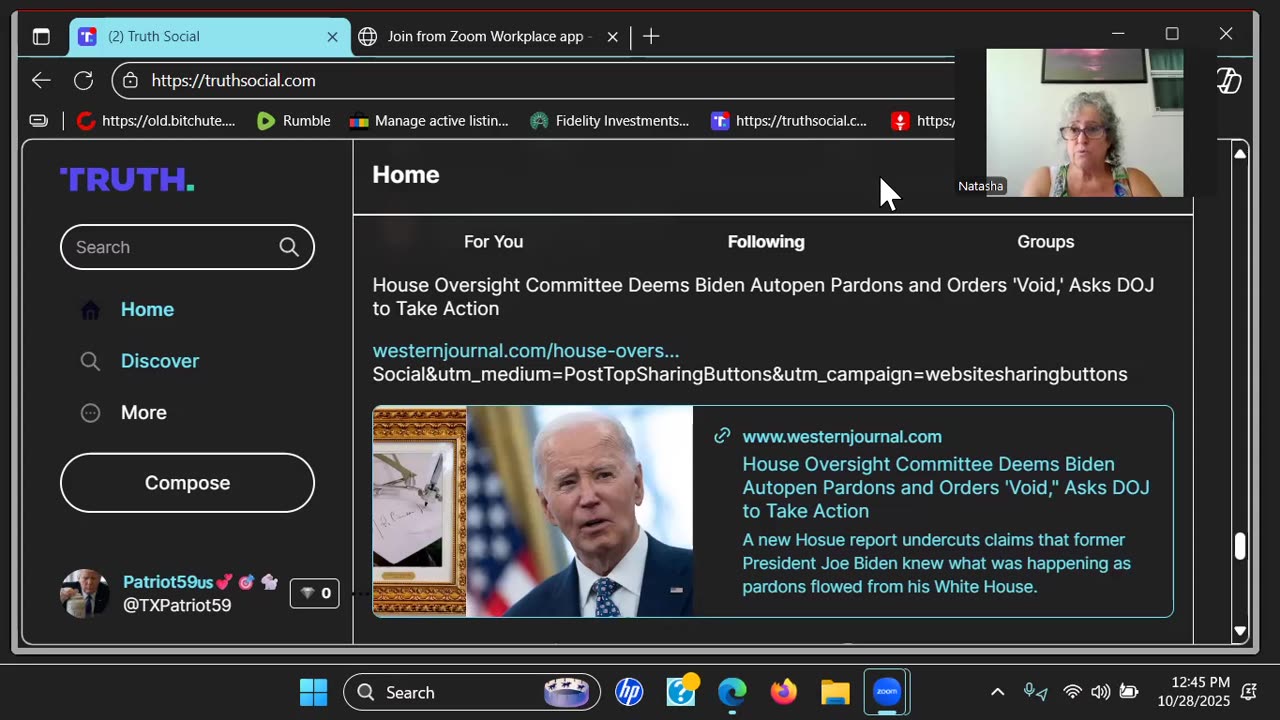1280x720 pixels.
Task: Go to Home in the sidebar
Action: coord(147,310)
